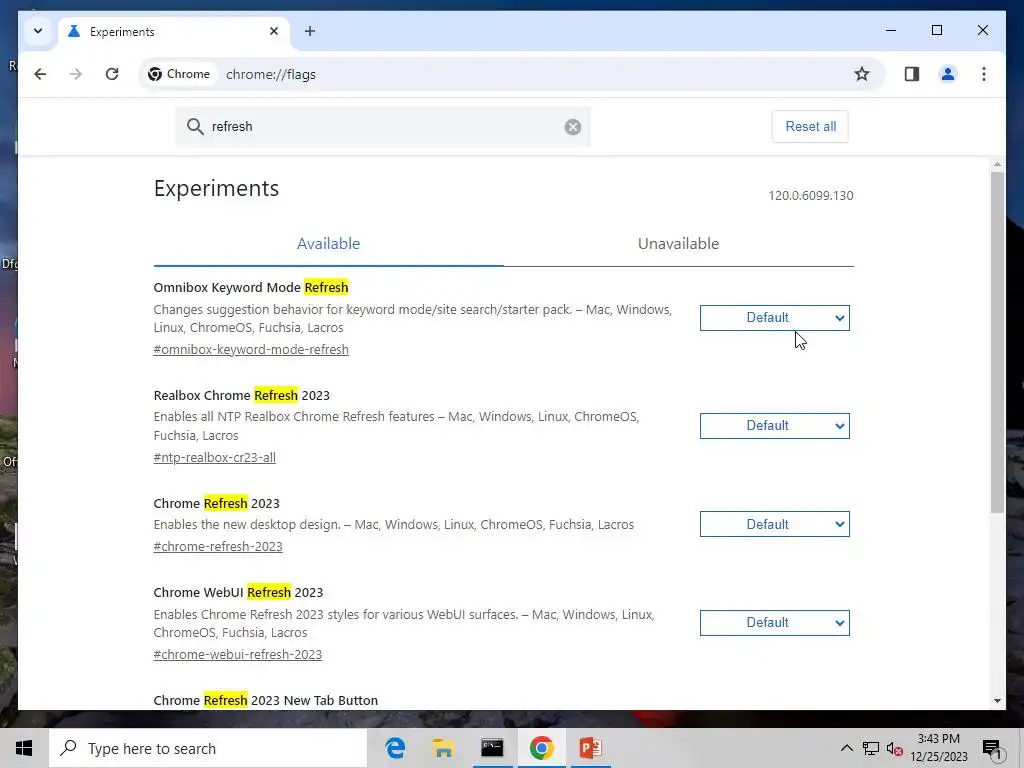Click the Reset all button
This screenshot has height=768, width=1024.
pos(810,127)
